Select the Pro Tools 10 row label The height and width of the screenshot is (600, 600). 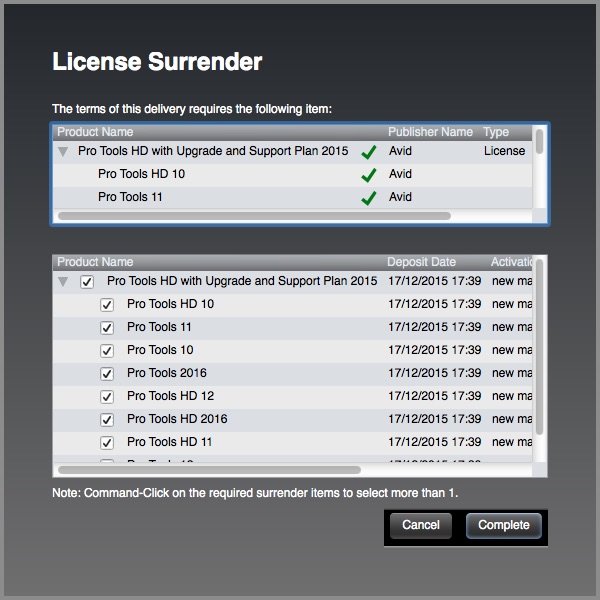pos(160,350)
